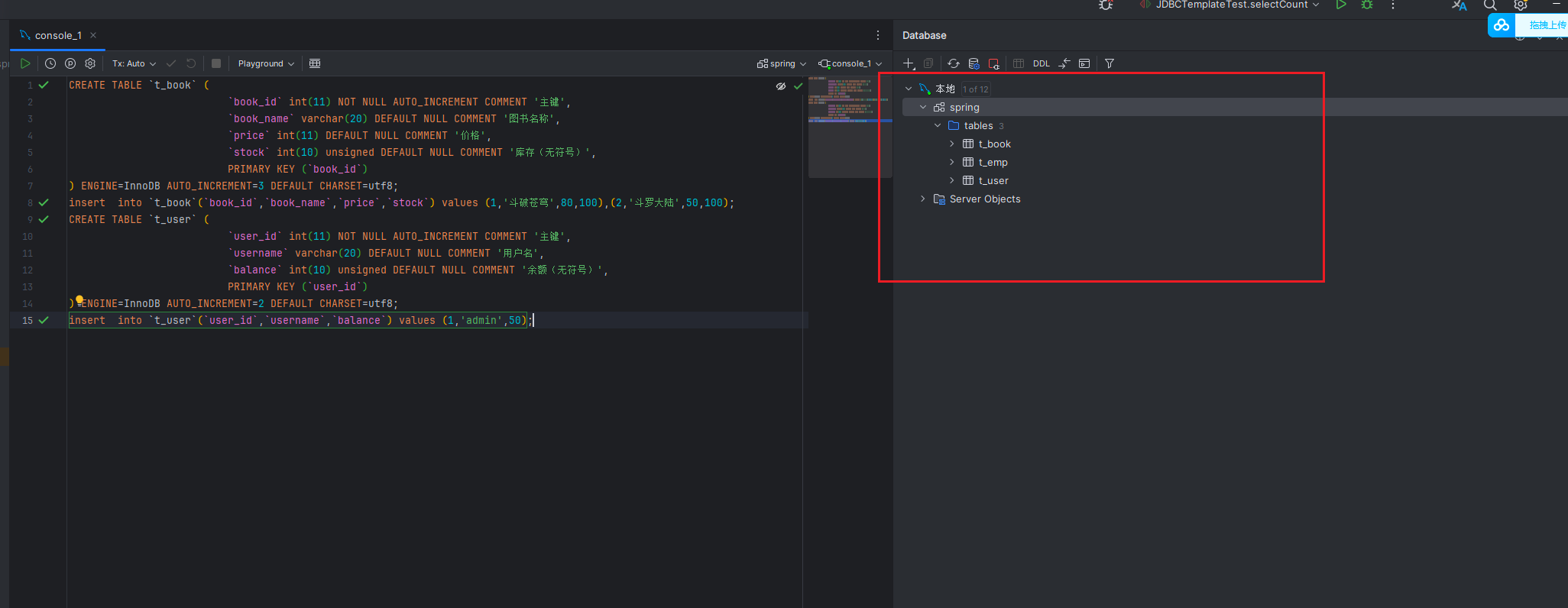Open the More Actions vertical dots menu in the top bar
The height and width of the screenshot is (608, 1568).
(x=1393, y=5)
